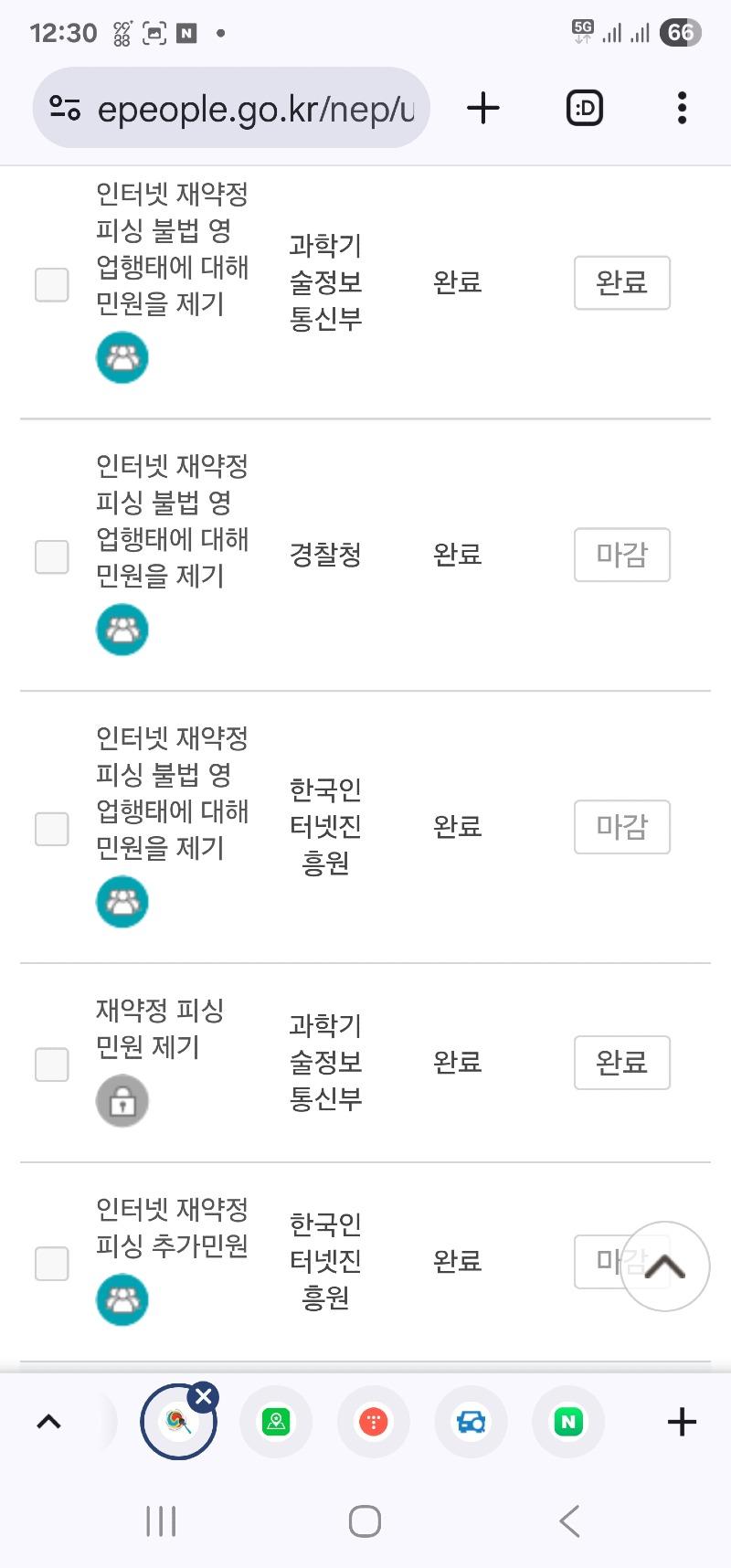Tap site info icon in address bar

(x=65, y=109)
